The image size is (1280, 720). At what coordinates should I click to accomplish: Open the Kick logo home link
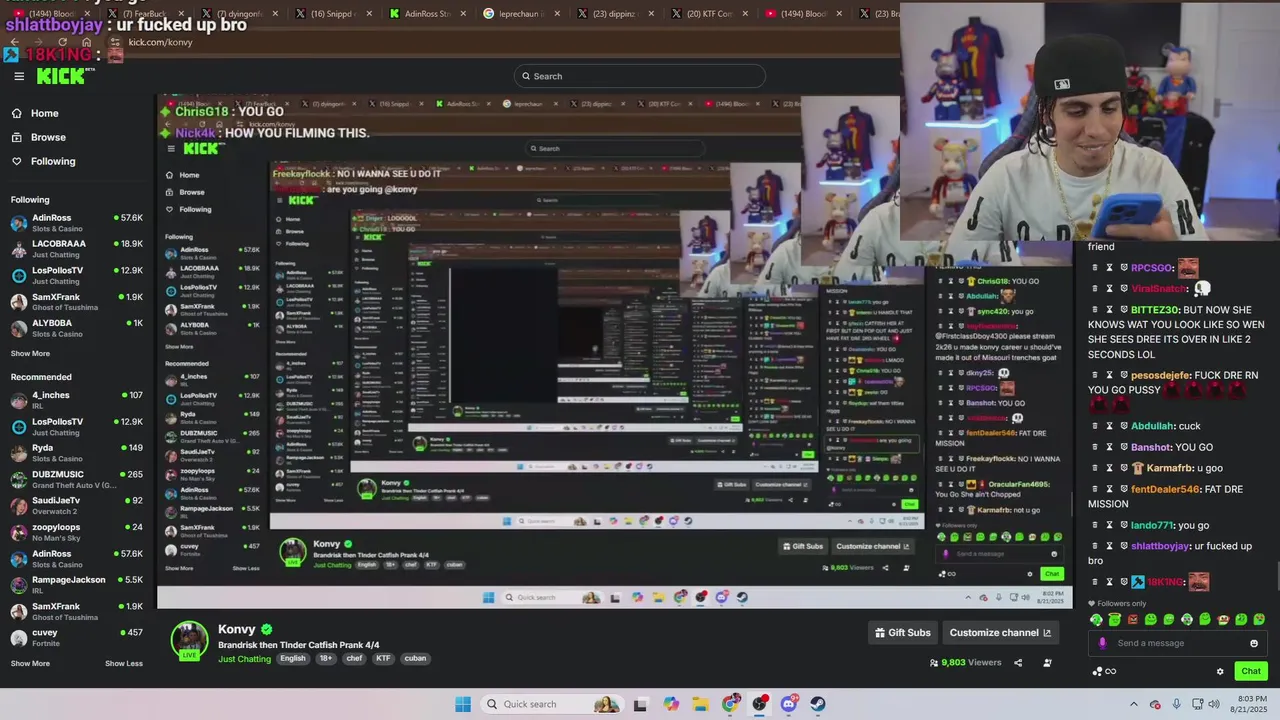click(x=66, y=76)
